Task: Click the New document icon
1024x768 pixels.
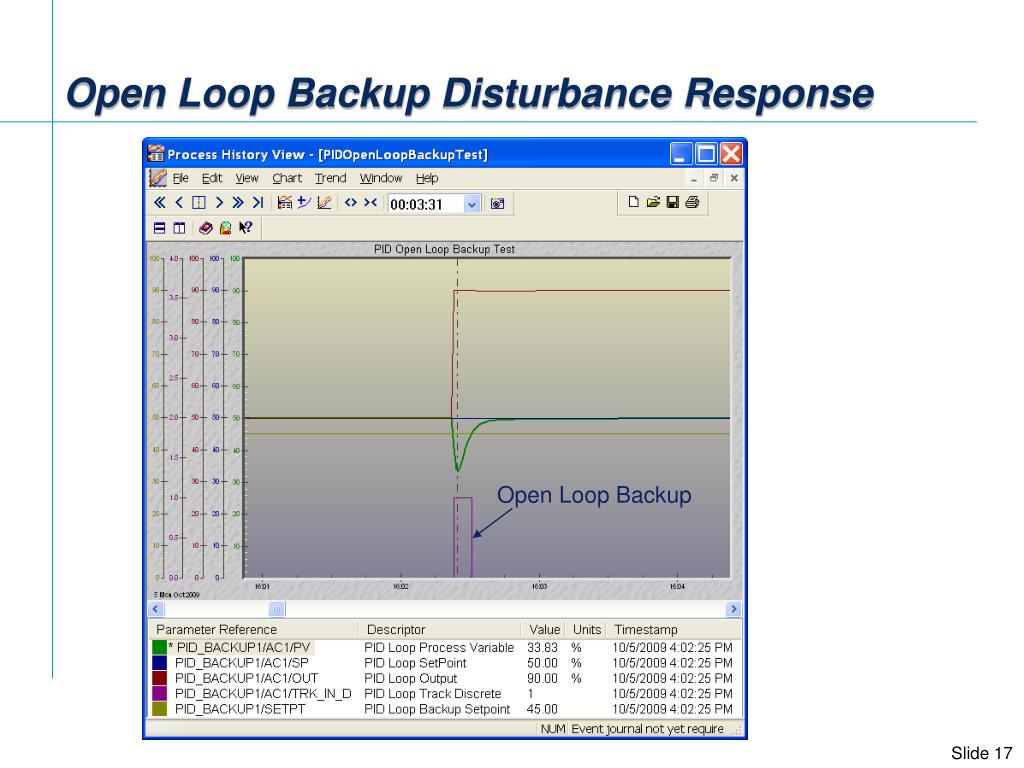Action: (633, 202)
